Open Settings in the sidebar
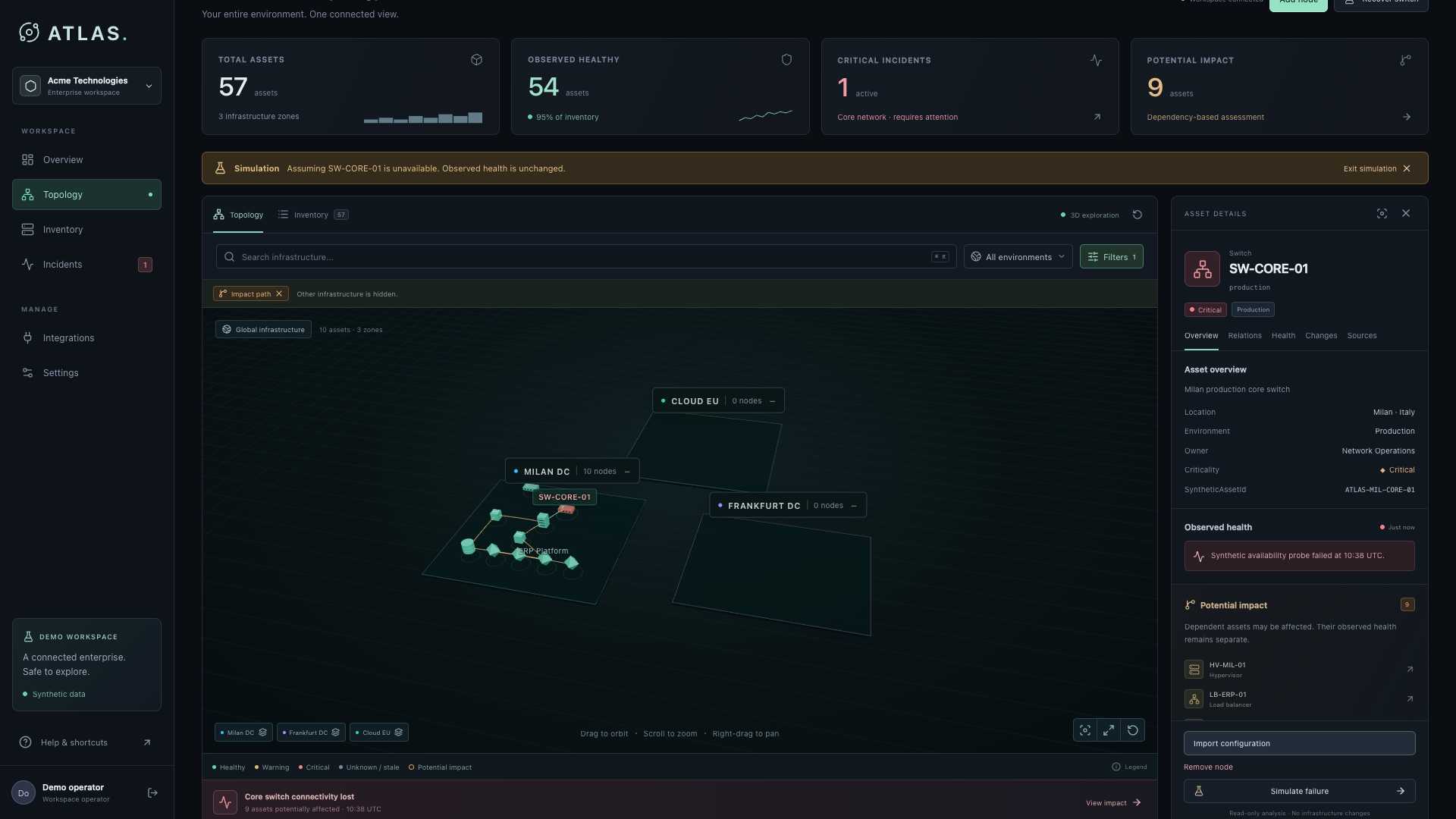This screenshot has height=819, width=1456. (x=86, y=373)
